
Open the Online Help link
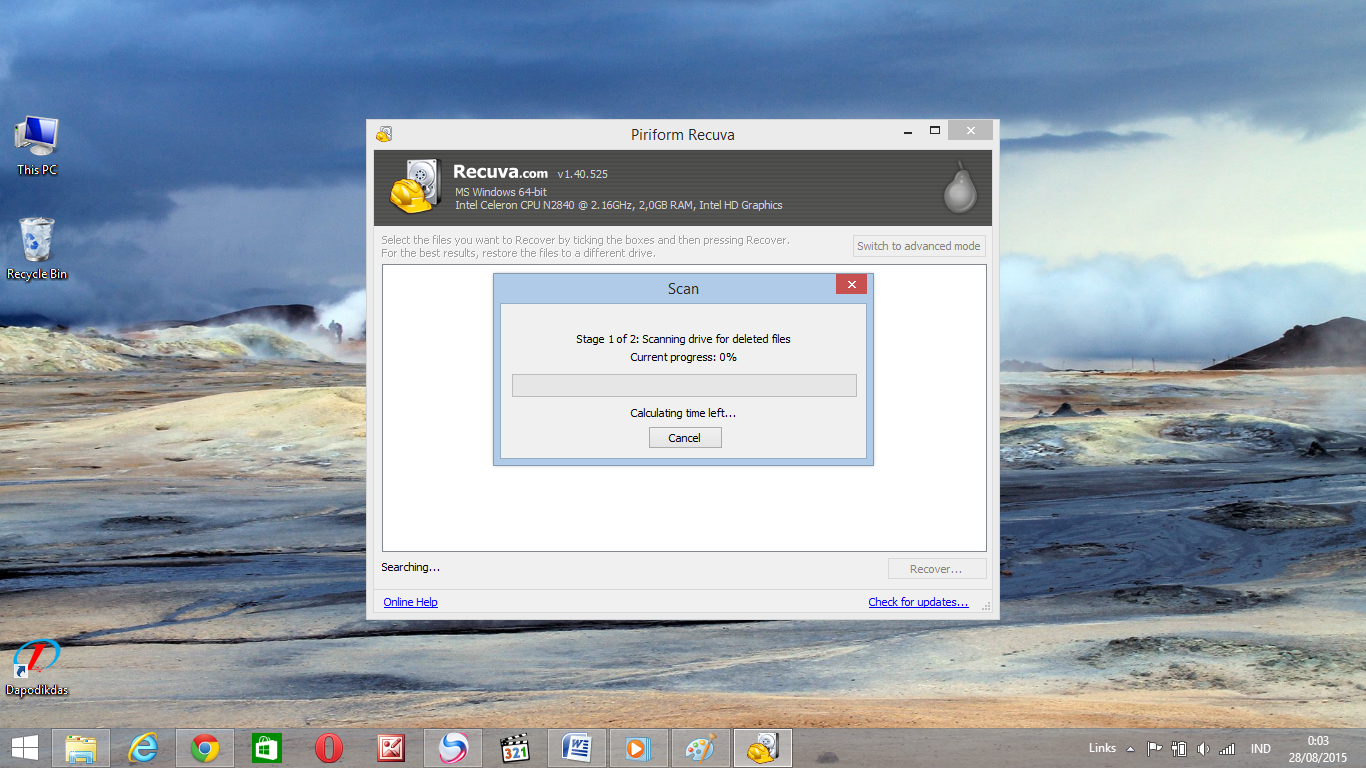point(411,602)
